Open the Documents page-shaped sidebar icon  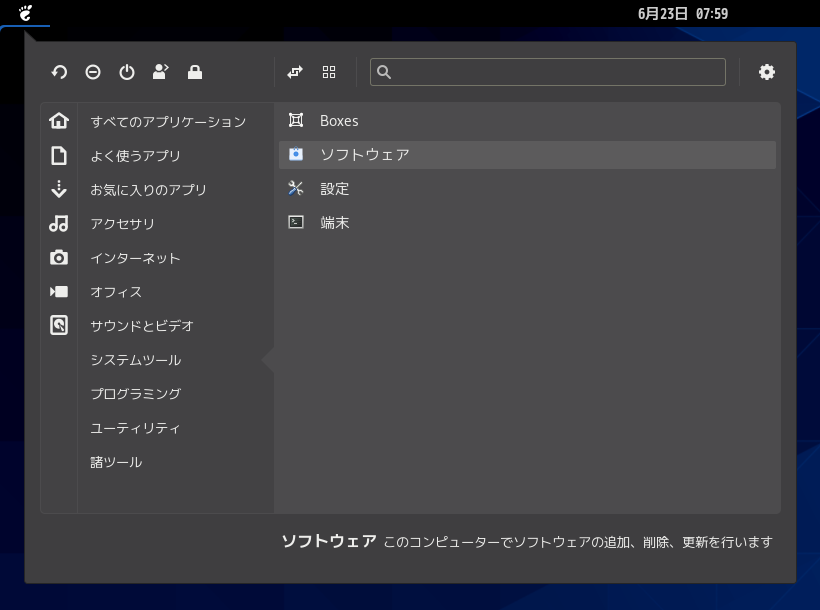pyautogui.click(x=59, y=155)
